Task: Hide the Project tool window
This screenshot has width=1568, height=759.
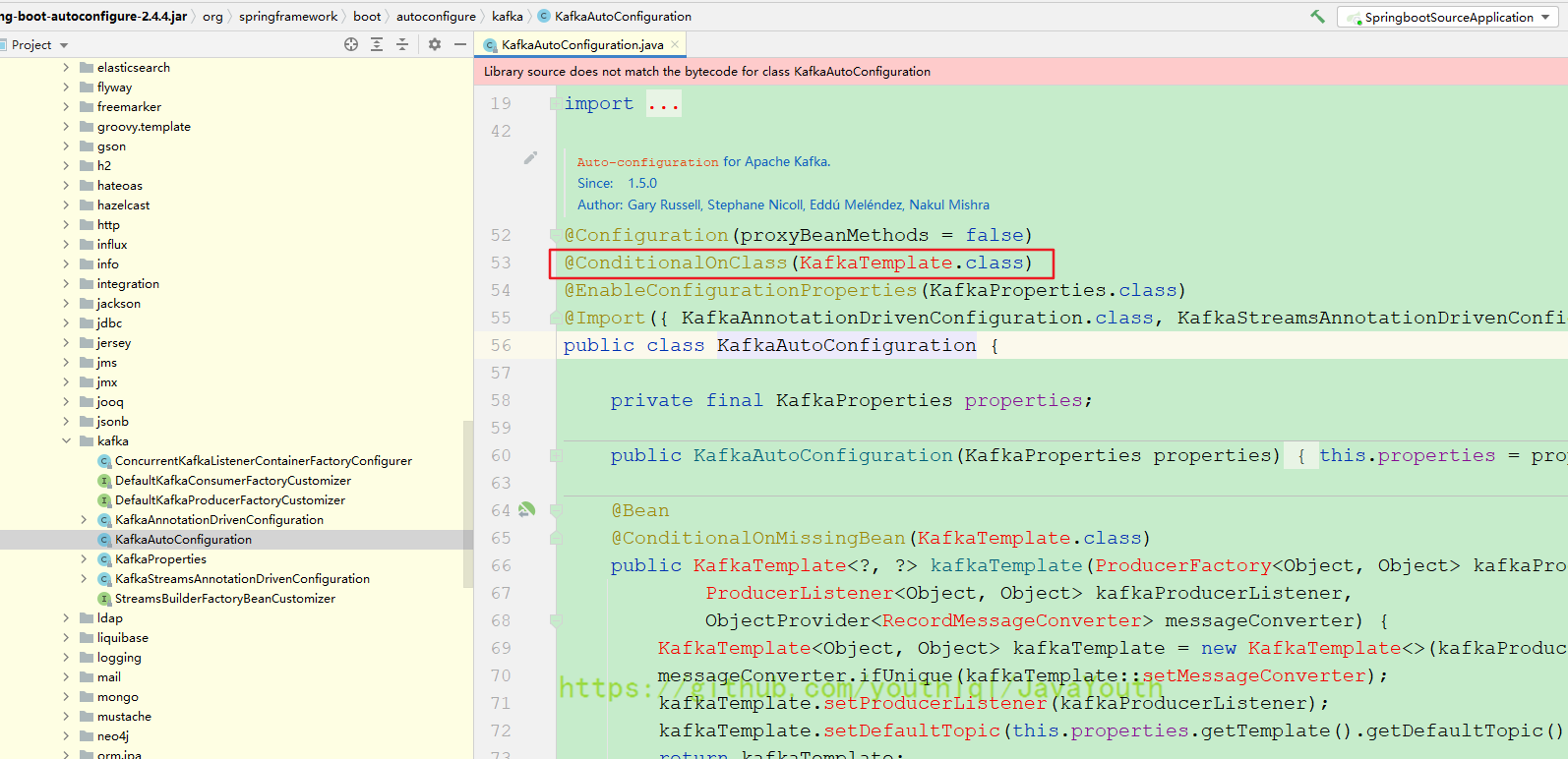Action: pos(459,44)
